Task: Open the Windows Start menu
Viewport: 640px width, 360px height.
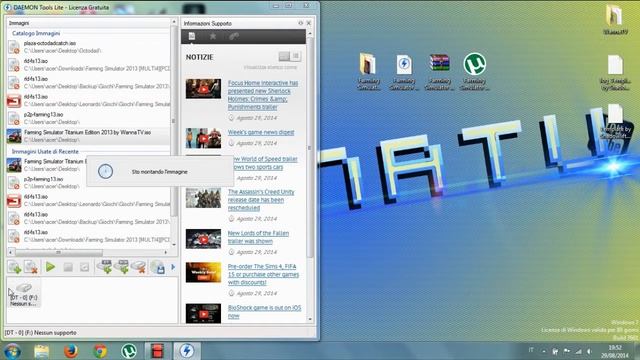Action: [x=12, y=351]
